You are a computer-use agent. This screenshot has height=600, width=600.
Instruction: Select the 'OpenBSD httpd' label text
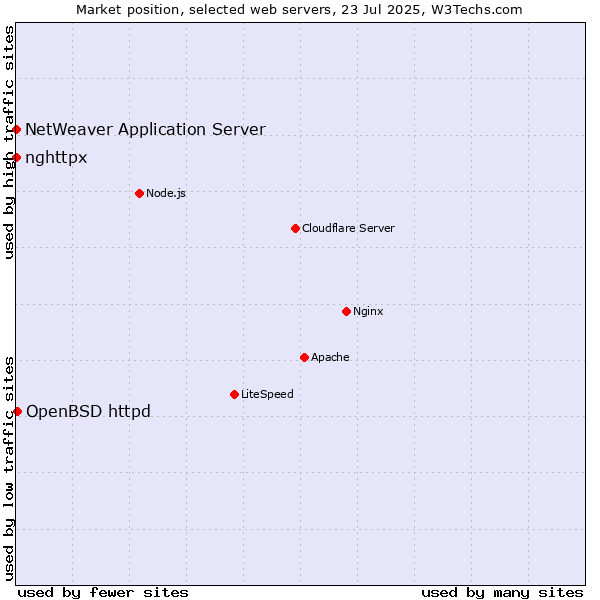88,412
